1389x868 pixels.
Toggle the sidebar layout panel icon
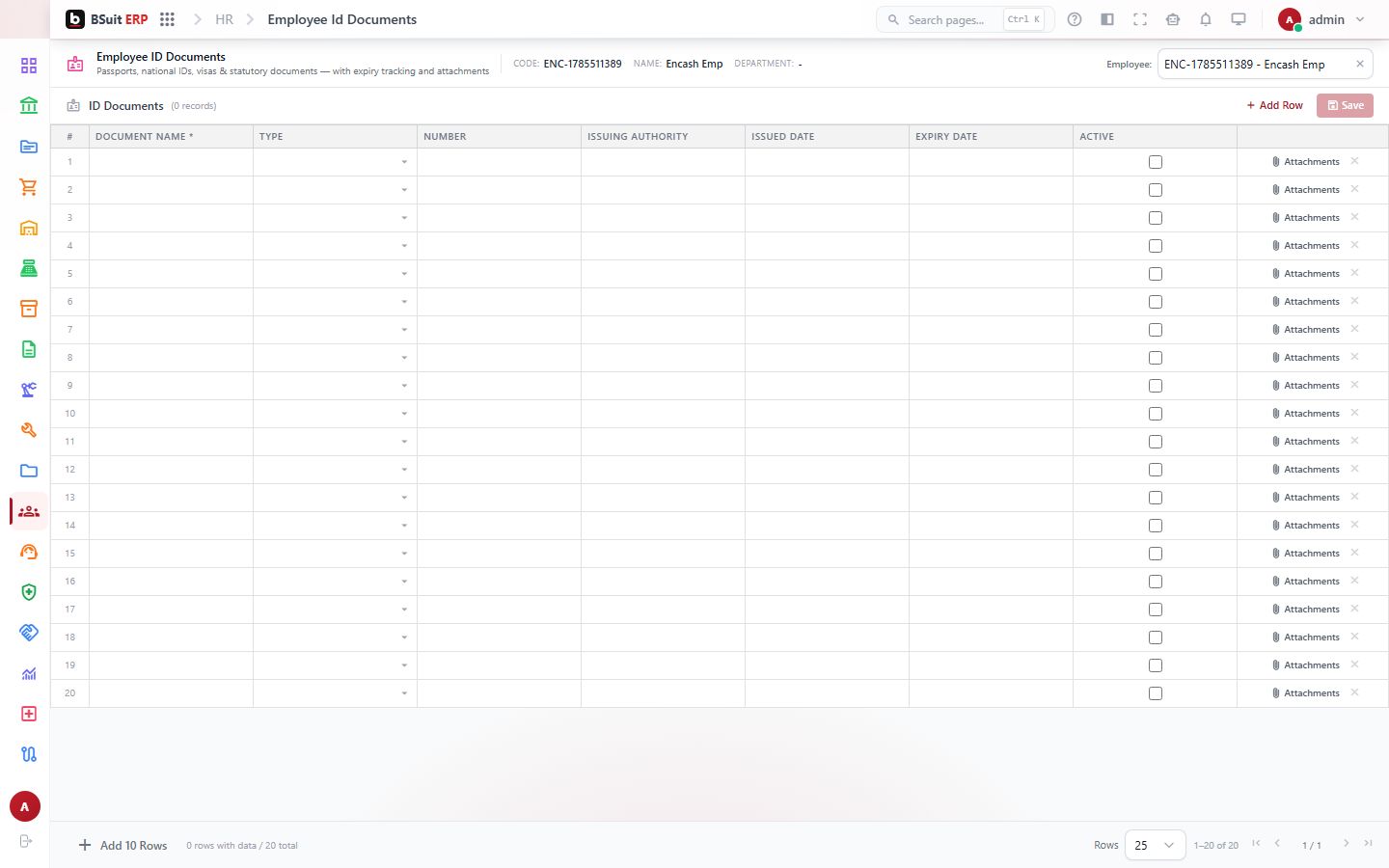[x=1107, y=19]
